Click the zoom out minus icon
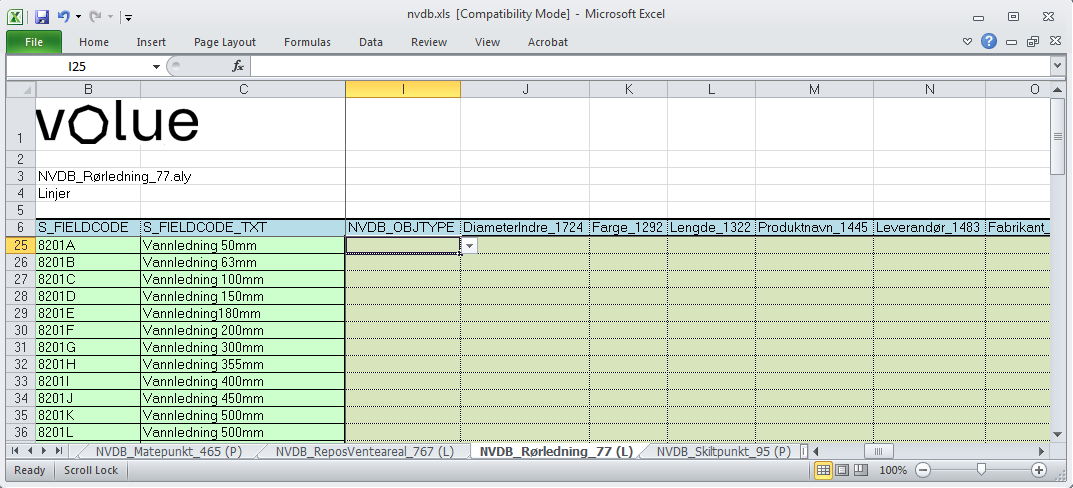Screen dimensions: 1073x488 (923, 470)
